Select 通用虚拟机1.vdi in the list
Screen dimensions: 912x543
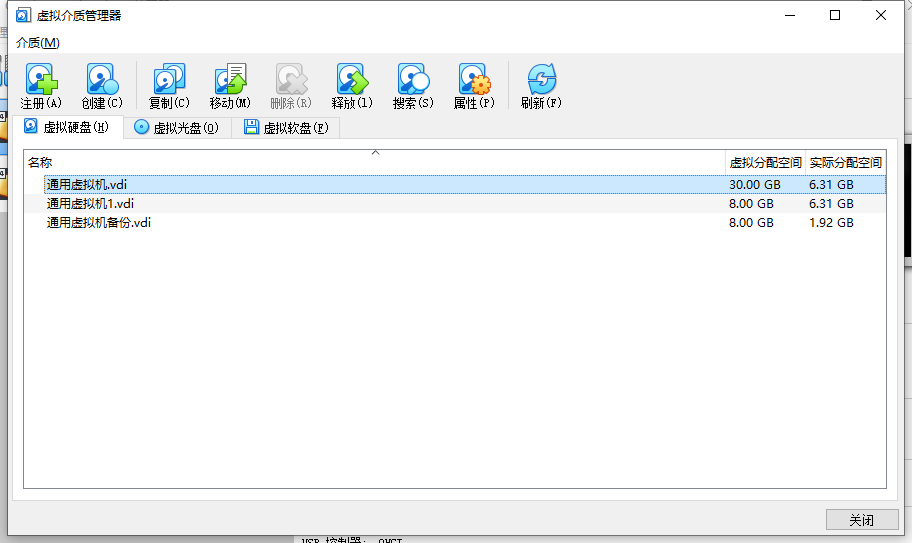click(90, 204)
